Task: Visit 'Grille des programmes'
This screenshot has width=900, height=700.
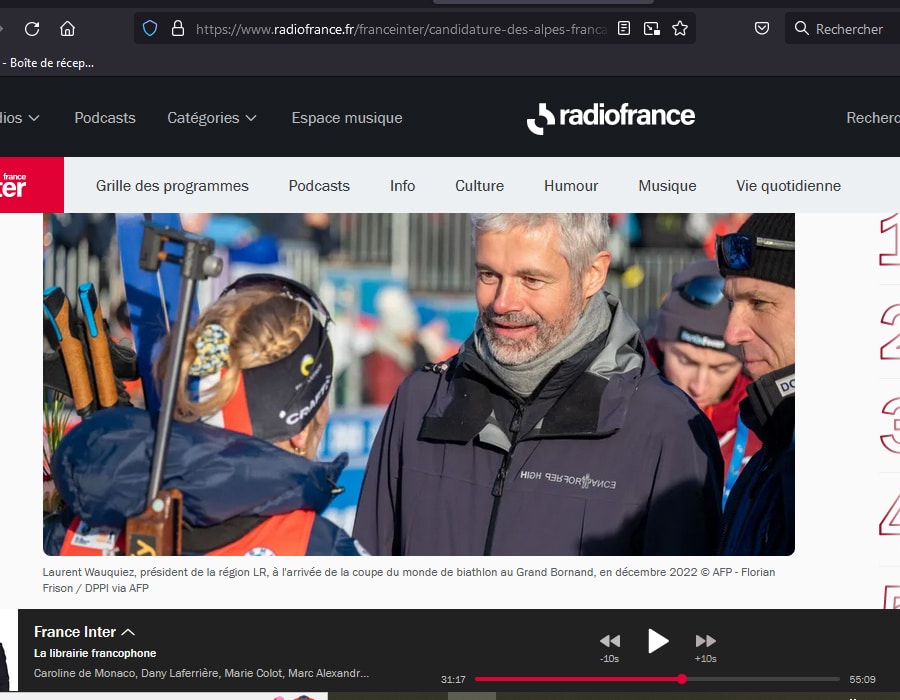Action: 172,185
